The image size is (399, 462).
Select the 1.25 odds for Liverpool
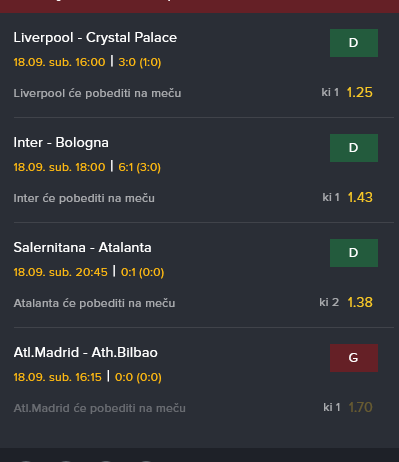(360, 92)
